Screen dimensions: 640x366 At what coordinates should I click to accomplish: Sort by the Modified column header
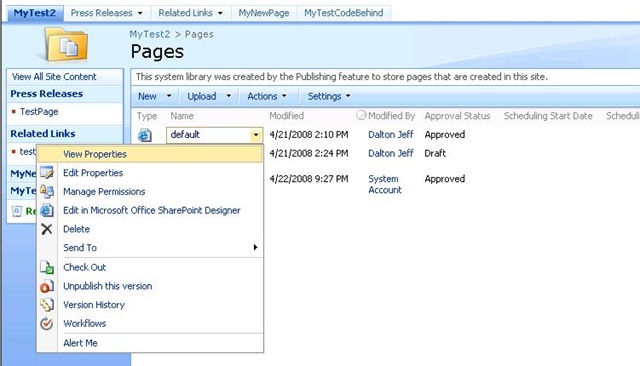[x=287, y=116]
